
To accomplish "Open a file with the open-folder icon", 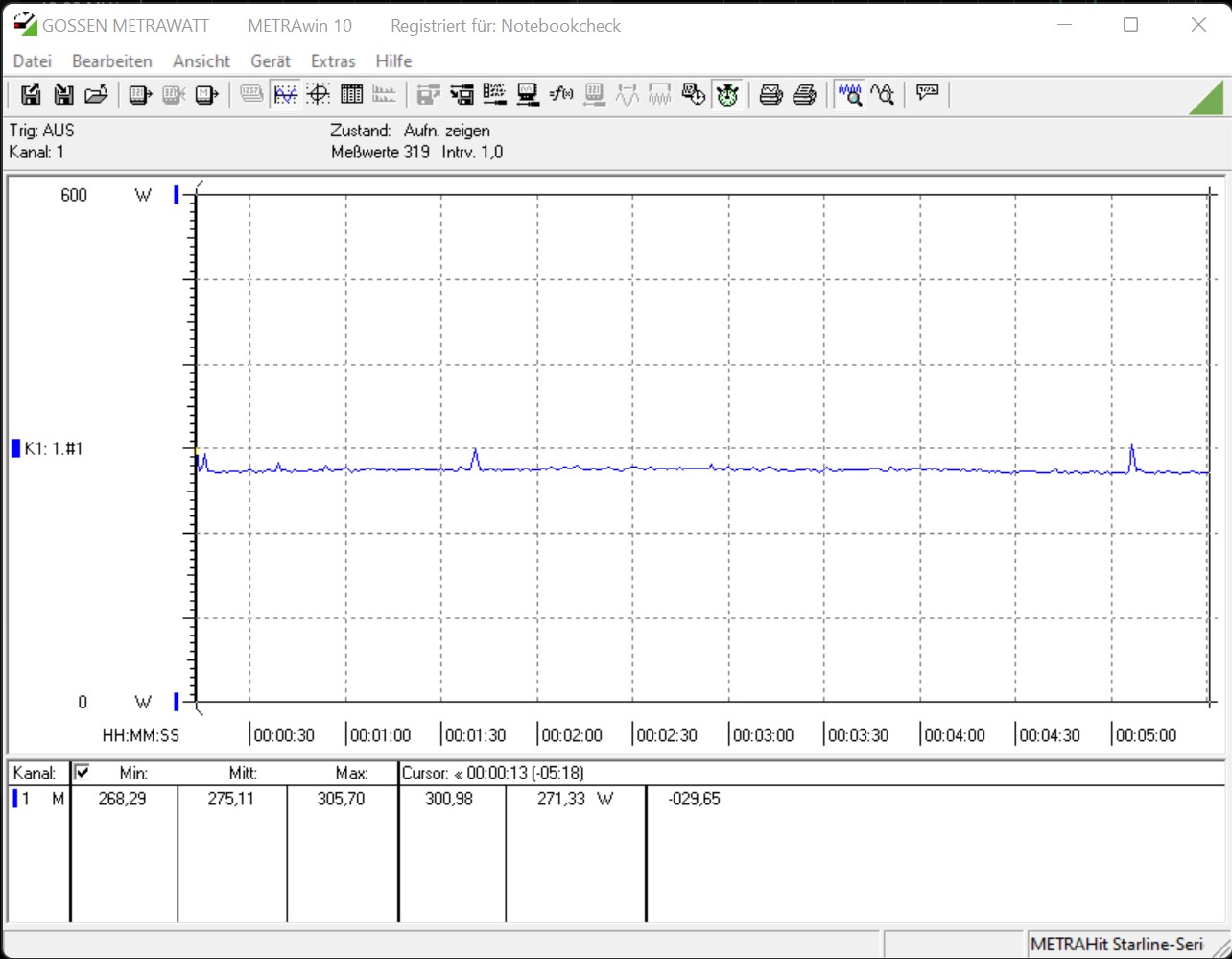I will 96,94.
